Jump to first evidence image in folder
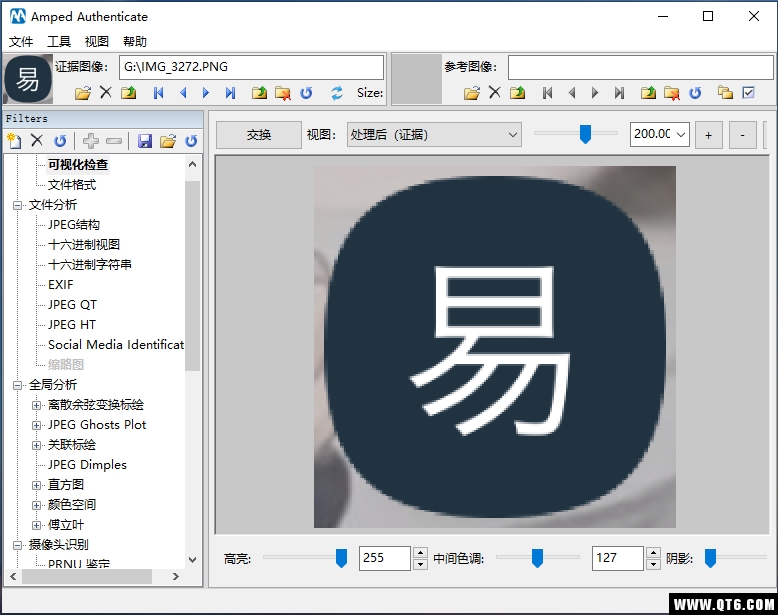Image resolution: width=778 pixels, height=615 pixels. click(x=159, y=93)
